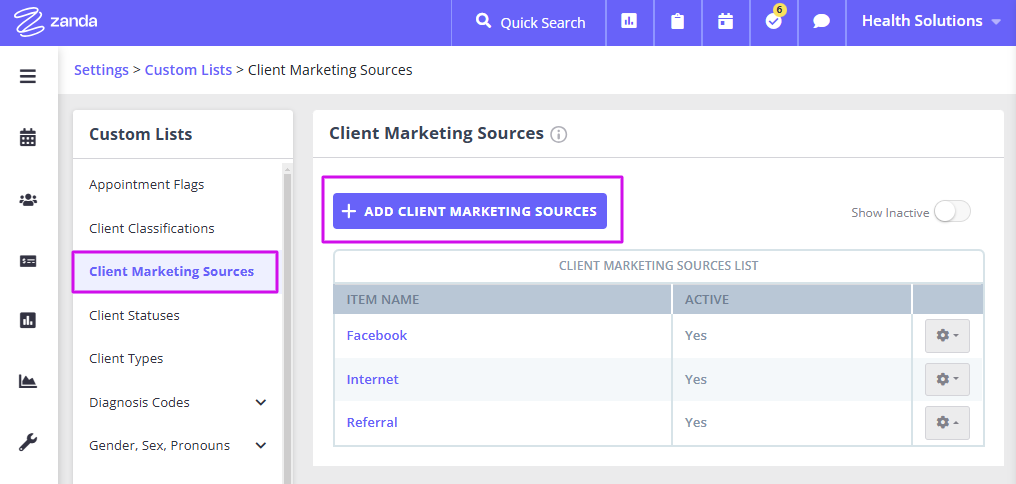Click the clipboard icon in top bar
1016x484 pixels.
677,21
